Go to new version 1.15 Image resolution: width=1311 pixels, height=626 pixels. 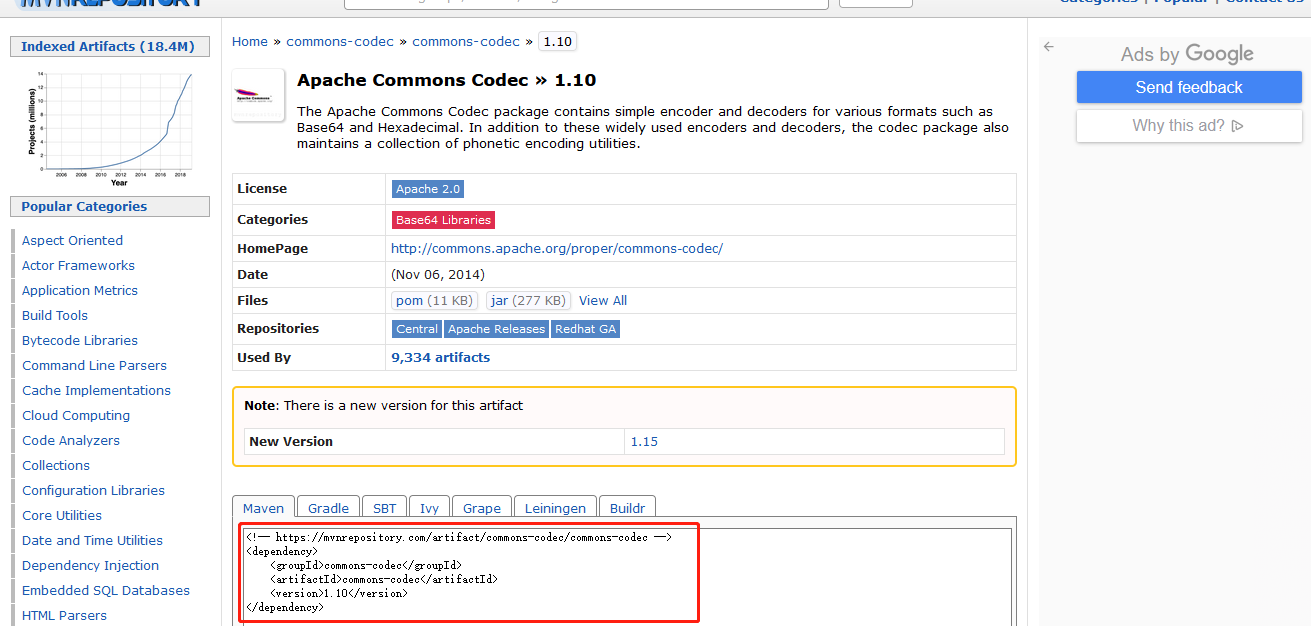point(644,441)
